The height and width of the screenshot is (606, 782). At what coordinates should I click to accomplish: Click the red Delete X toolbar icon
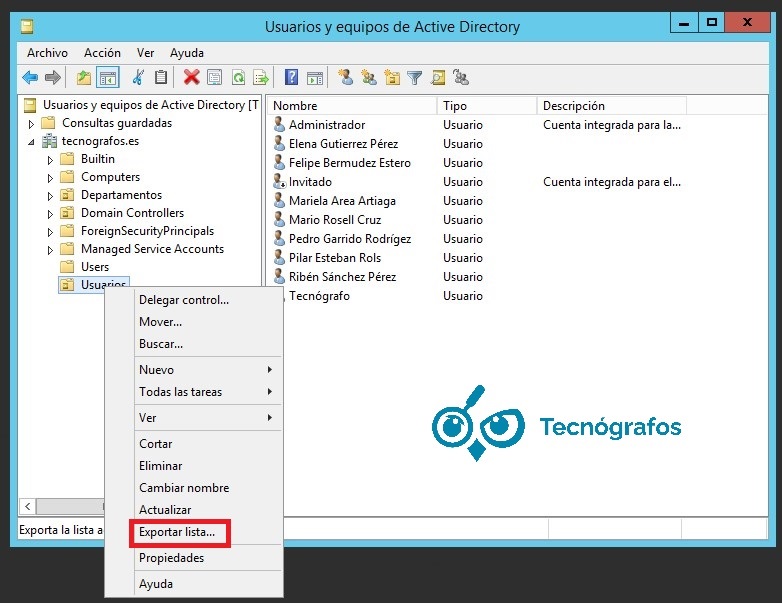pos(191,77)
